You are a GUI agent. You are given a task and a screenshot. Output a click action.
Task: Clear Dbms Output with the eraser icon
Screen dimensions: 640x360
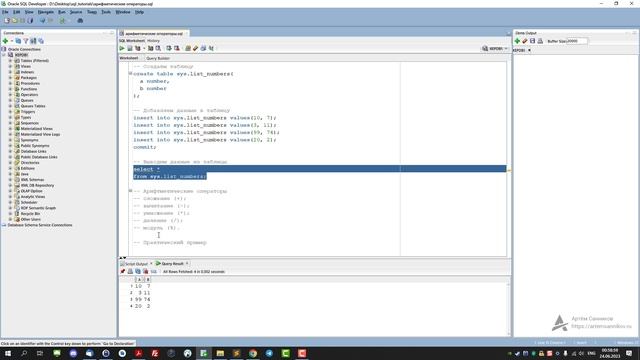525,41
